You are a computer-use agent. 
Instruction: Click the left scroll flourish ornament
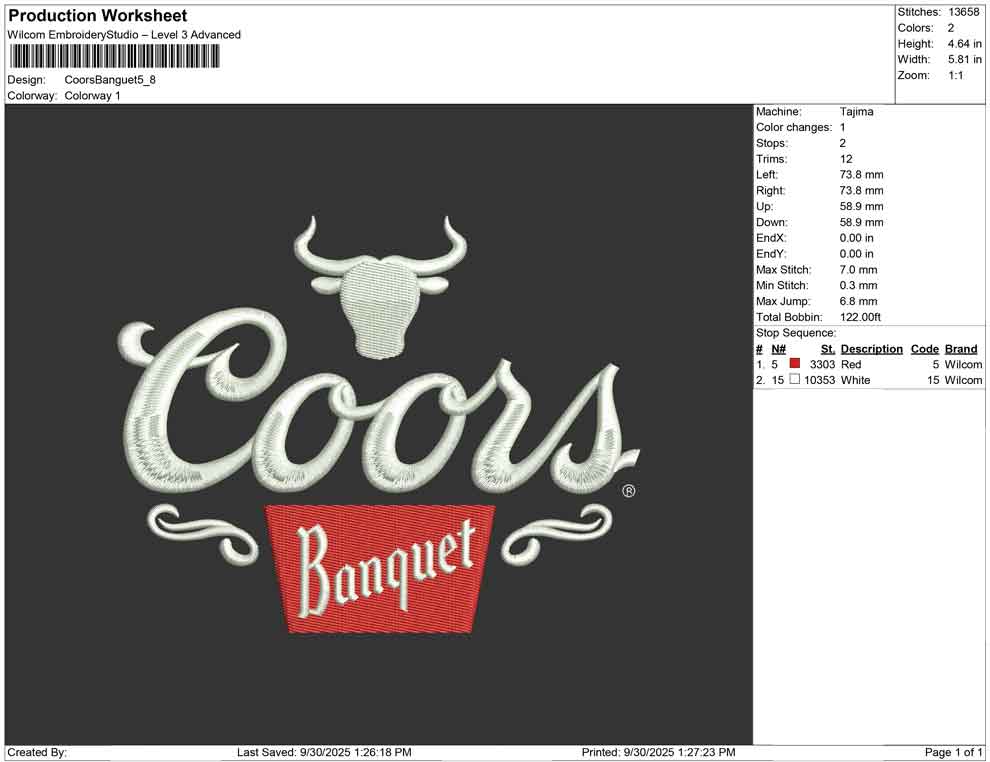pos(203,533)
